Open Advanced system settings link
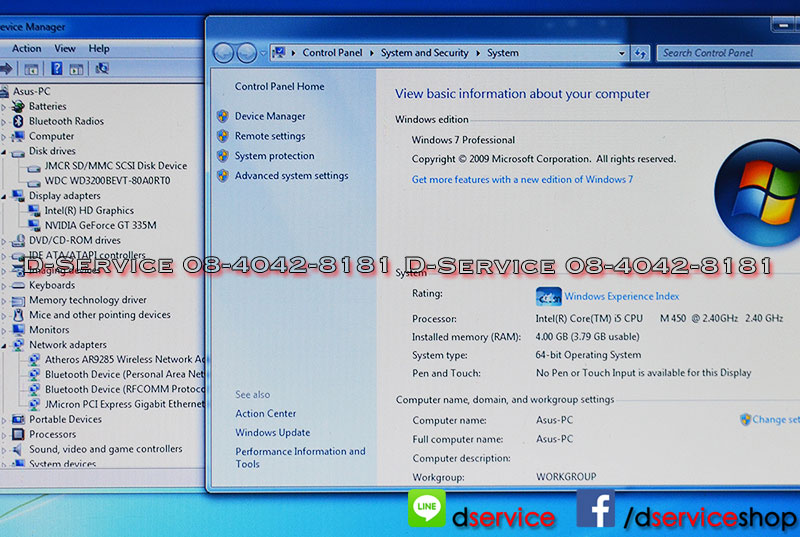Viewport: 800px width, 537px height. tap(291, 175)
